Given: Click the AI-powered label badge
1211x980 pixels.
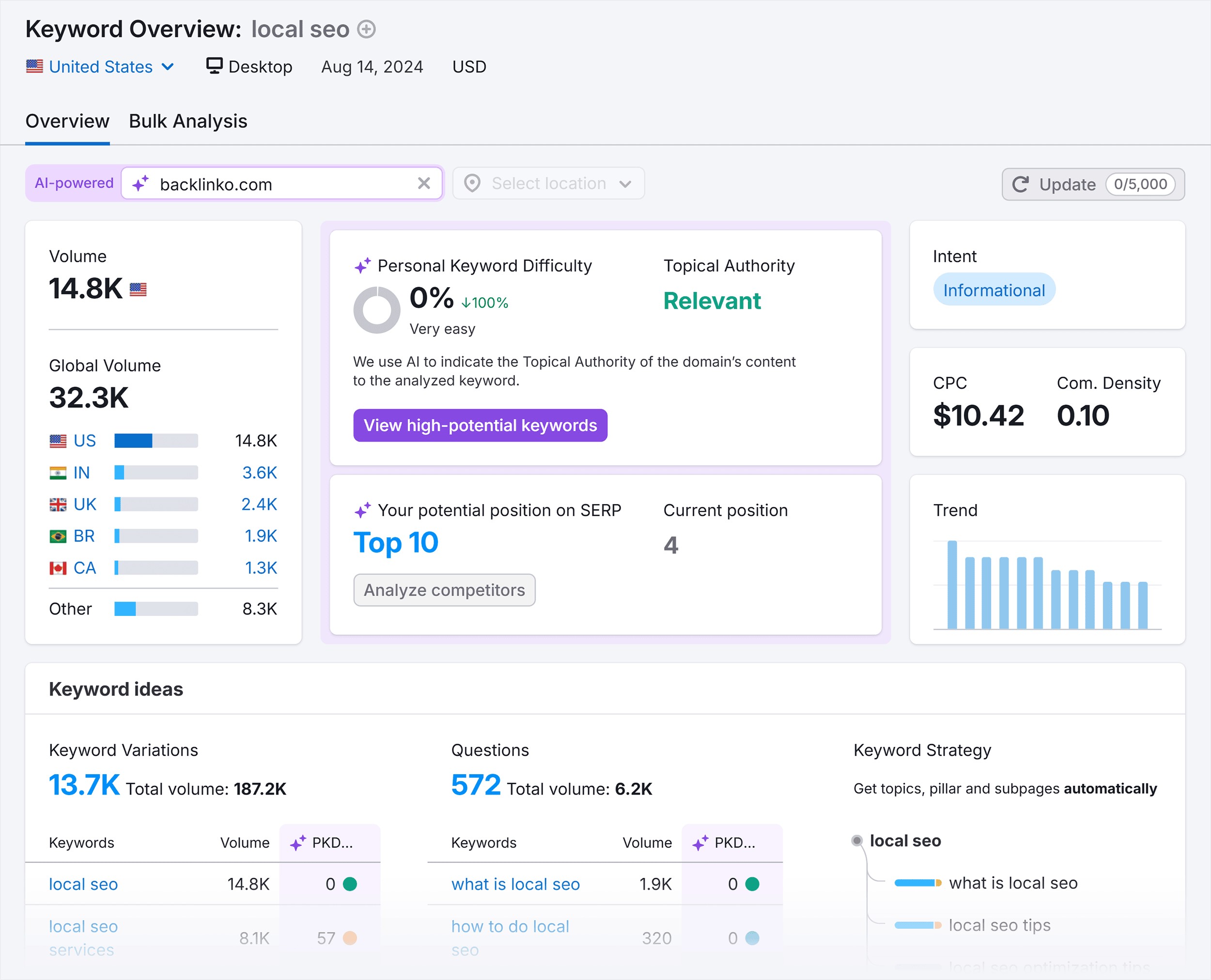Looking at the screenshot, I should tap(74, 183).
